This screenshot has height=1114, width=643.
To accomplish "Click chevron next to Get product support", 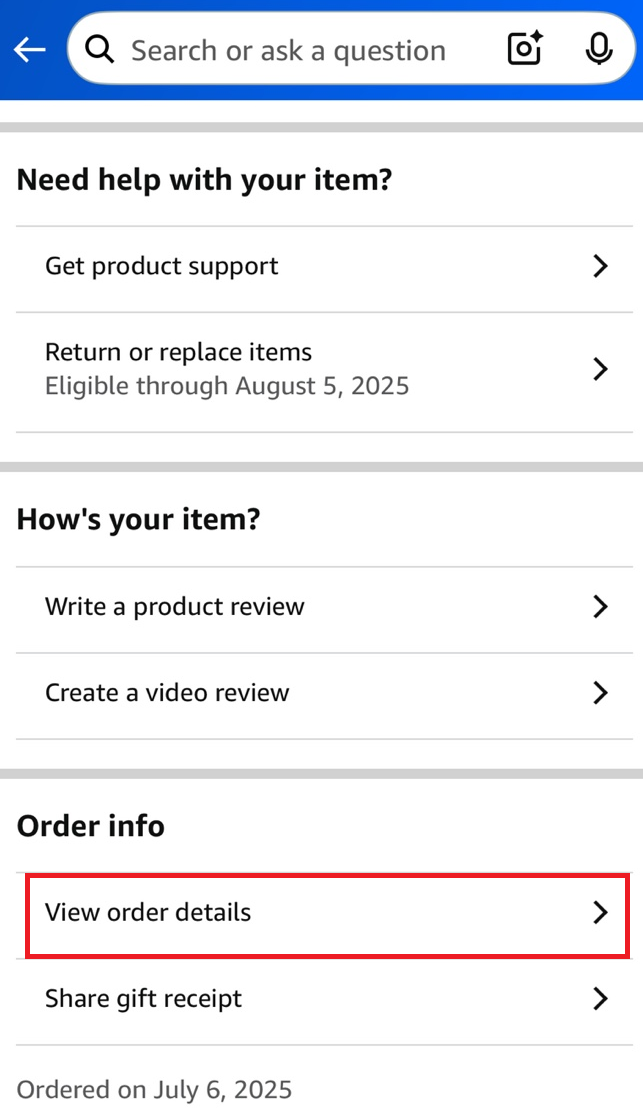I will tap(600, 266).
